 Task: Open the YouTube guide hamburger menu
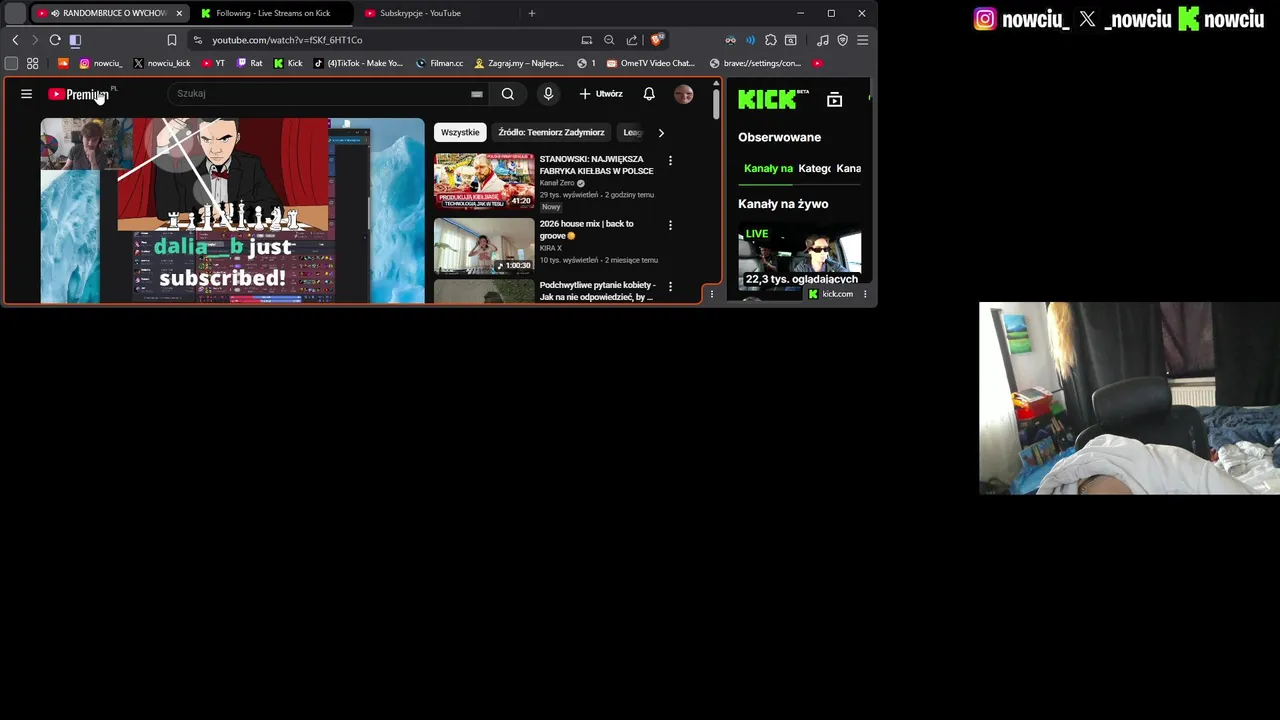[27, 94]
